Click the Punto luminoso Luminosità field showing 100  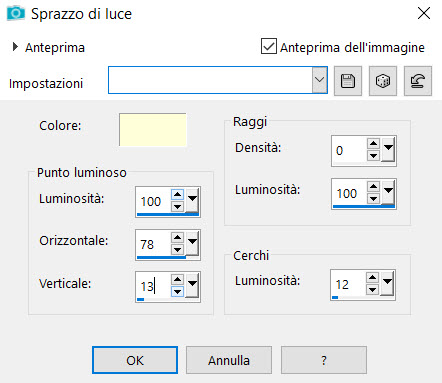point(153,201)
